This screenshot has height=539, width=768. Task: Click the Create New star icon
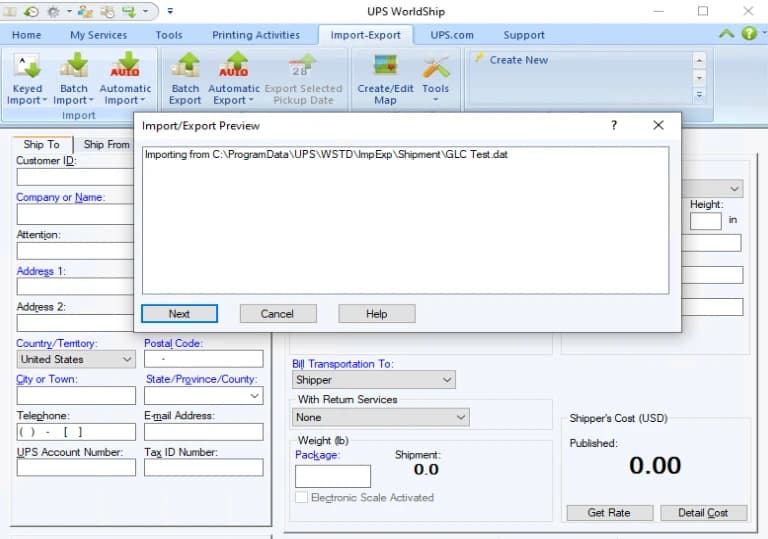tap(480, 58)
